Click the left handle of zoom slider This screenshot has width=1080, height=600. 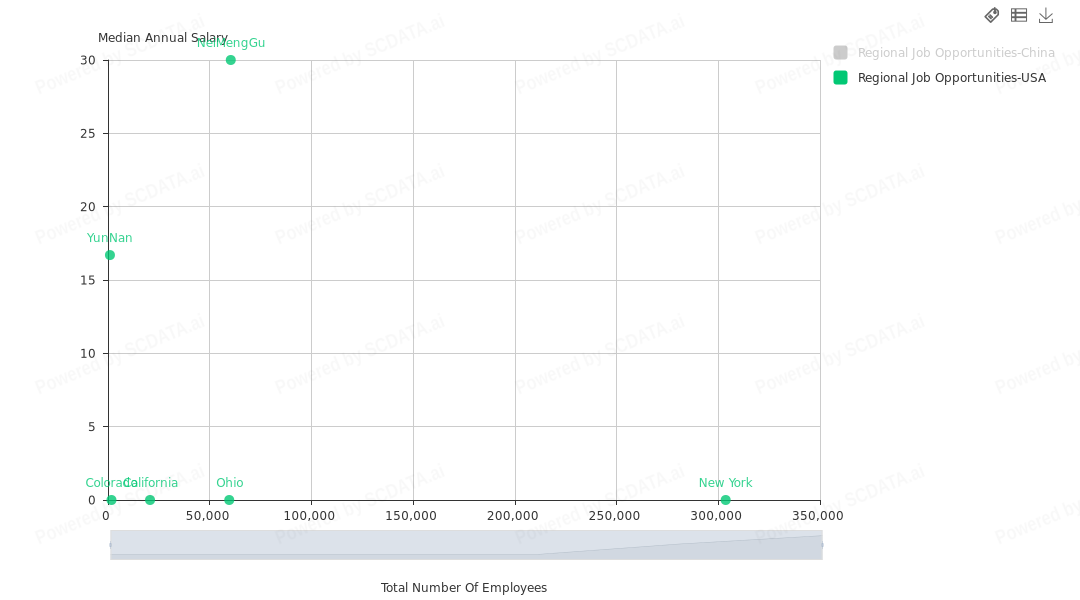(111, 545)
